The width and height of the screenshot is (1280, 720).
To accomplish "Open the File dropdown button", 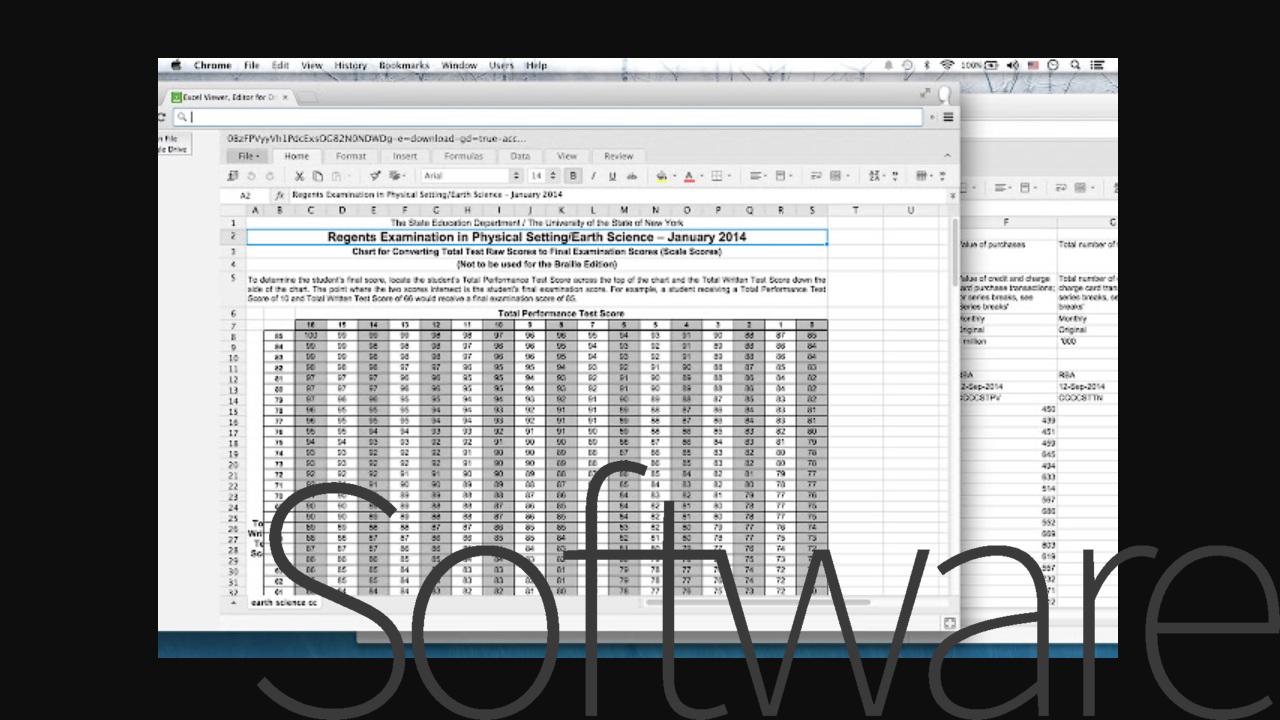I will 247,156.
